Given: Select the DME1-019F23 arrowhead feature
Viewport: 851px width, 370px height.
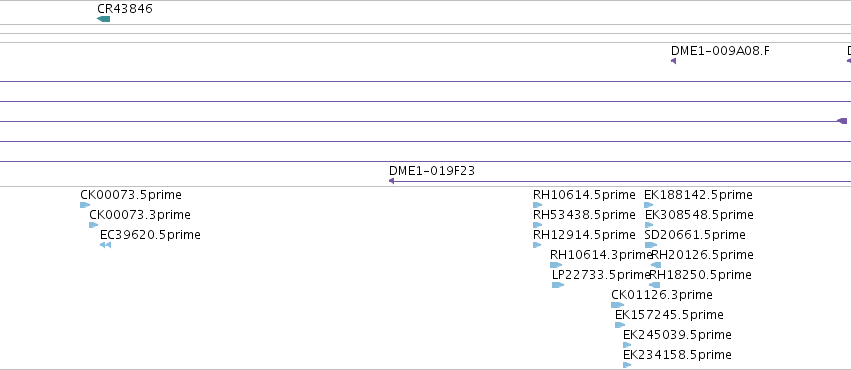Looking at the screenshot, I should pyautogui.click(x=391, y=181).
